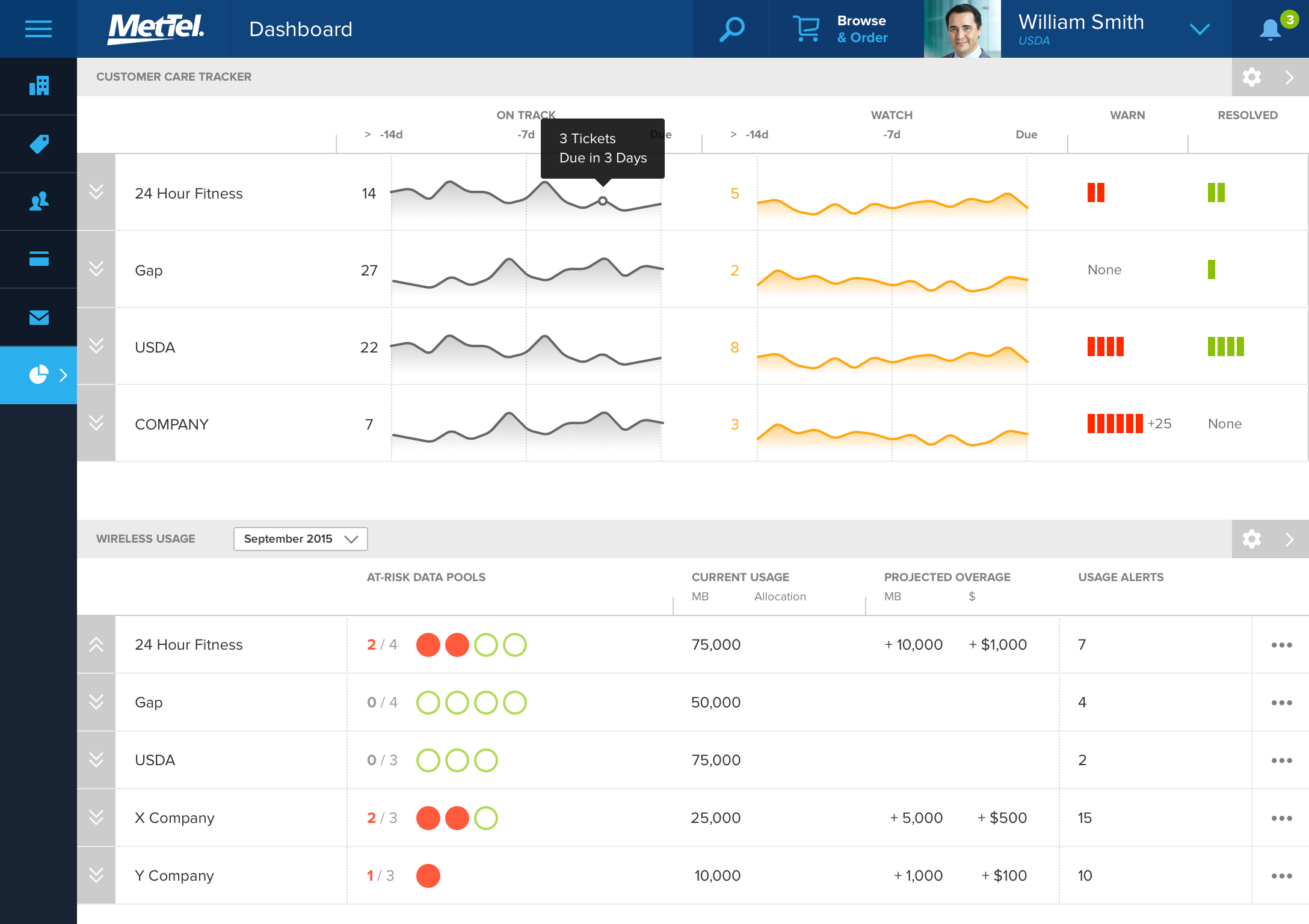Click the search magnifier icon
Viewport: 1309px width, 924px height.
tap(731, 29)
